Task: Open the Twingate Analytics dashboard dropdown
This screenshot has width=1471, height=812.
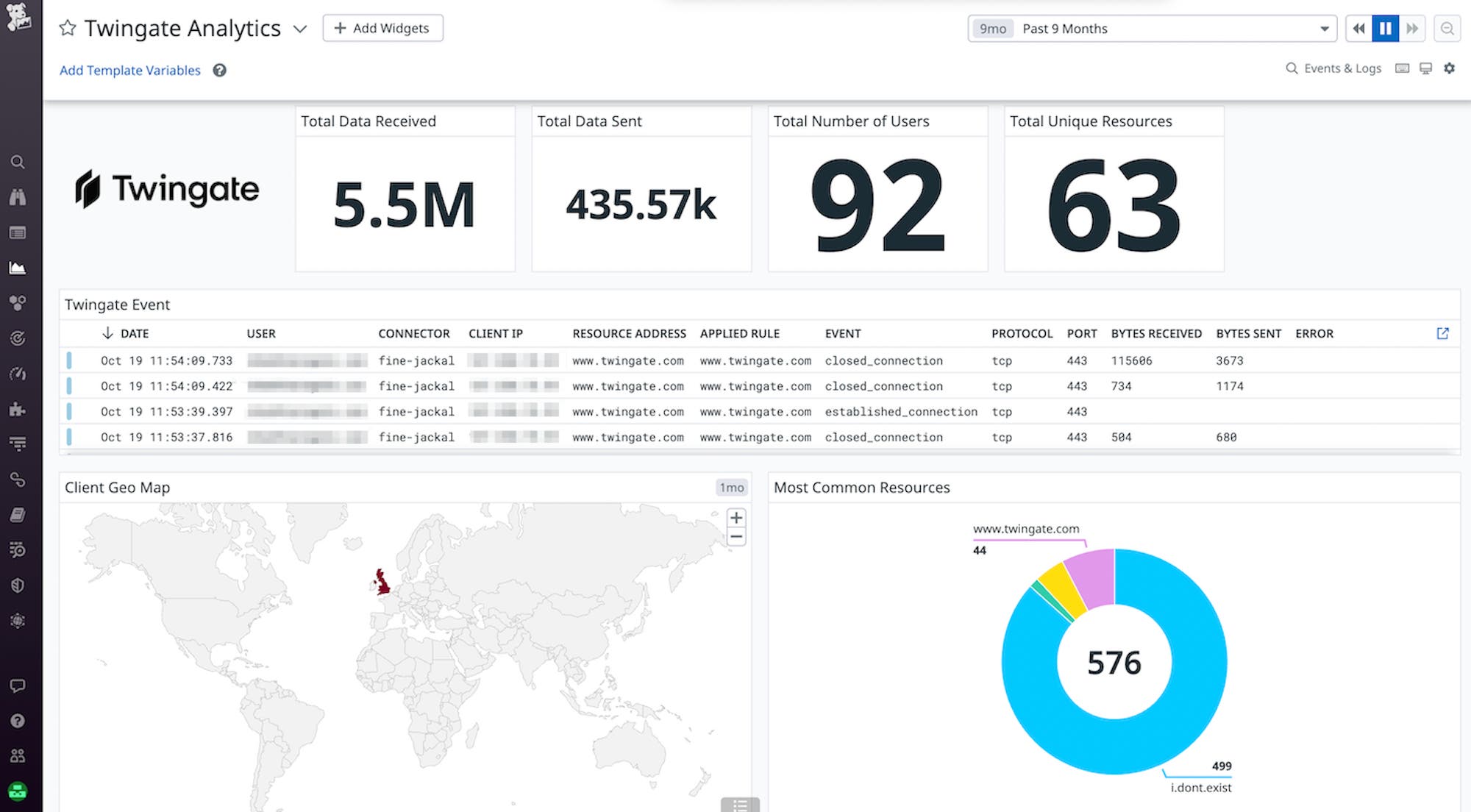Action: click(300, 29)
